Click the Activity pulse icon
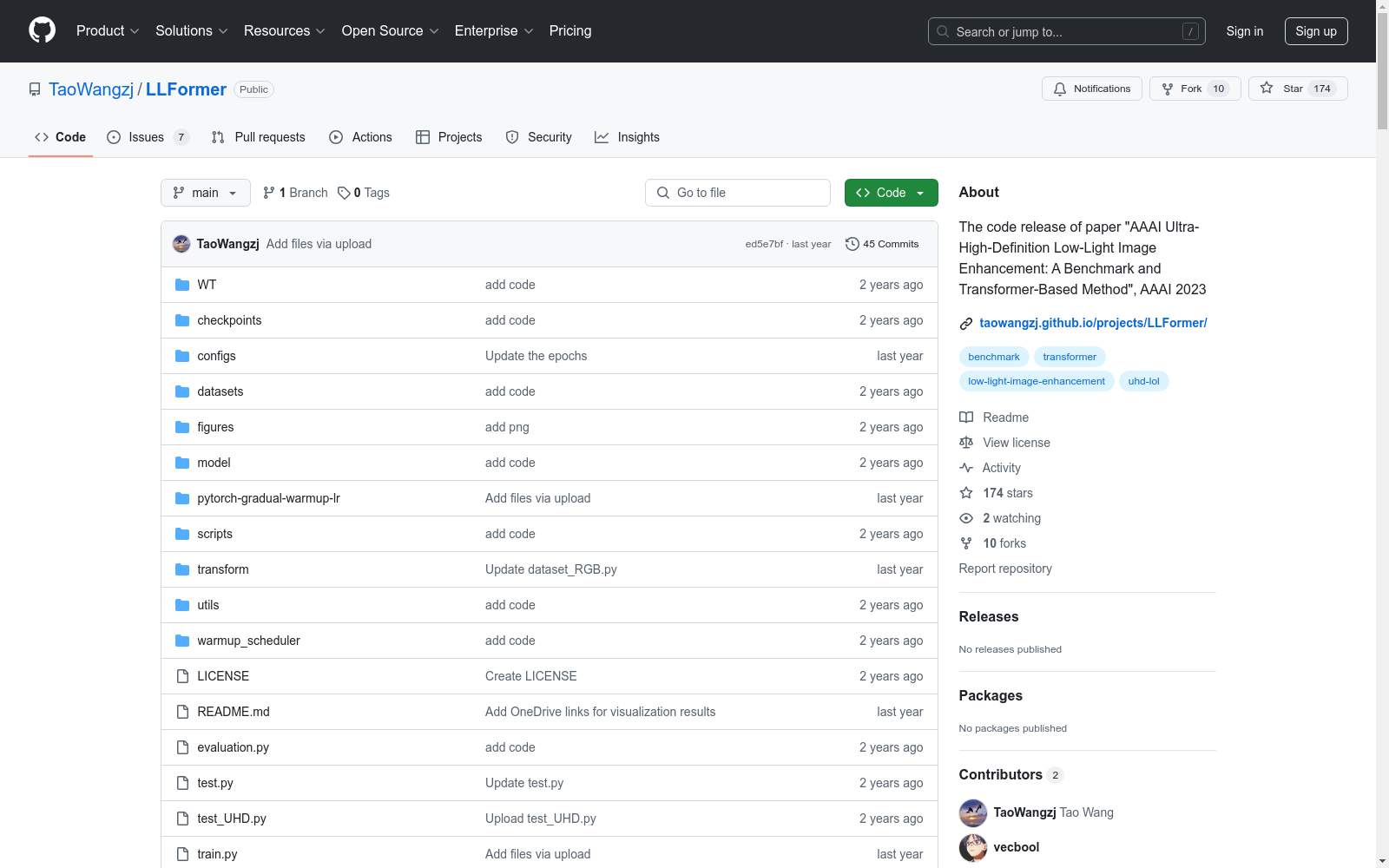This screenshot has width=1389, height=868. (966, 468)
